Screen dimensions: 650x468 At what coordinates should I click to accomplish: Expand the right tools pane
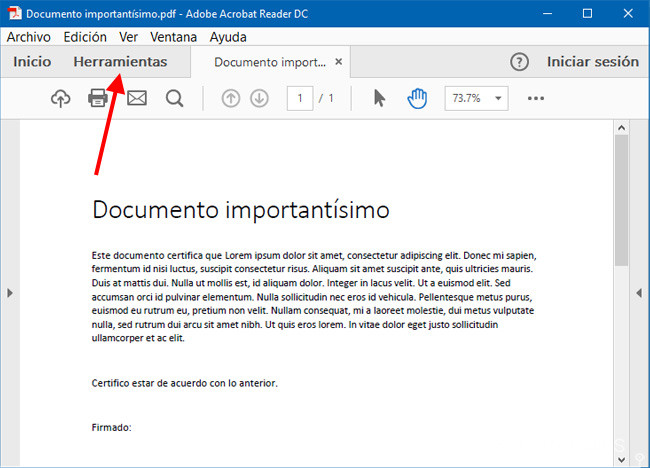pyautogui.click(x=640, y=292)
